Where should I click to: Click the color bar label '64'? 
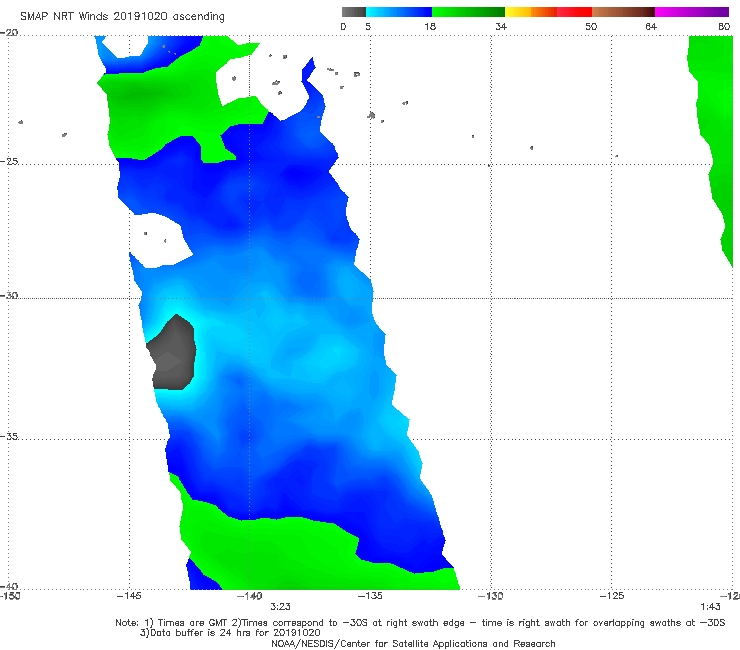651,26
